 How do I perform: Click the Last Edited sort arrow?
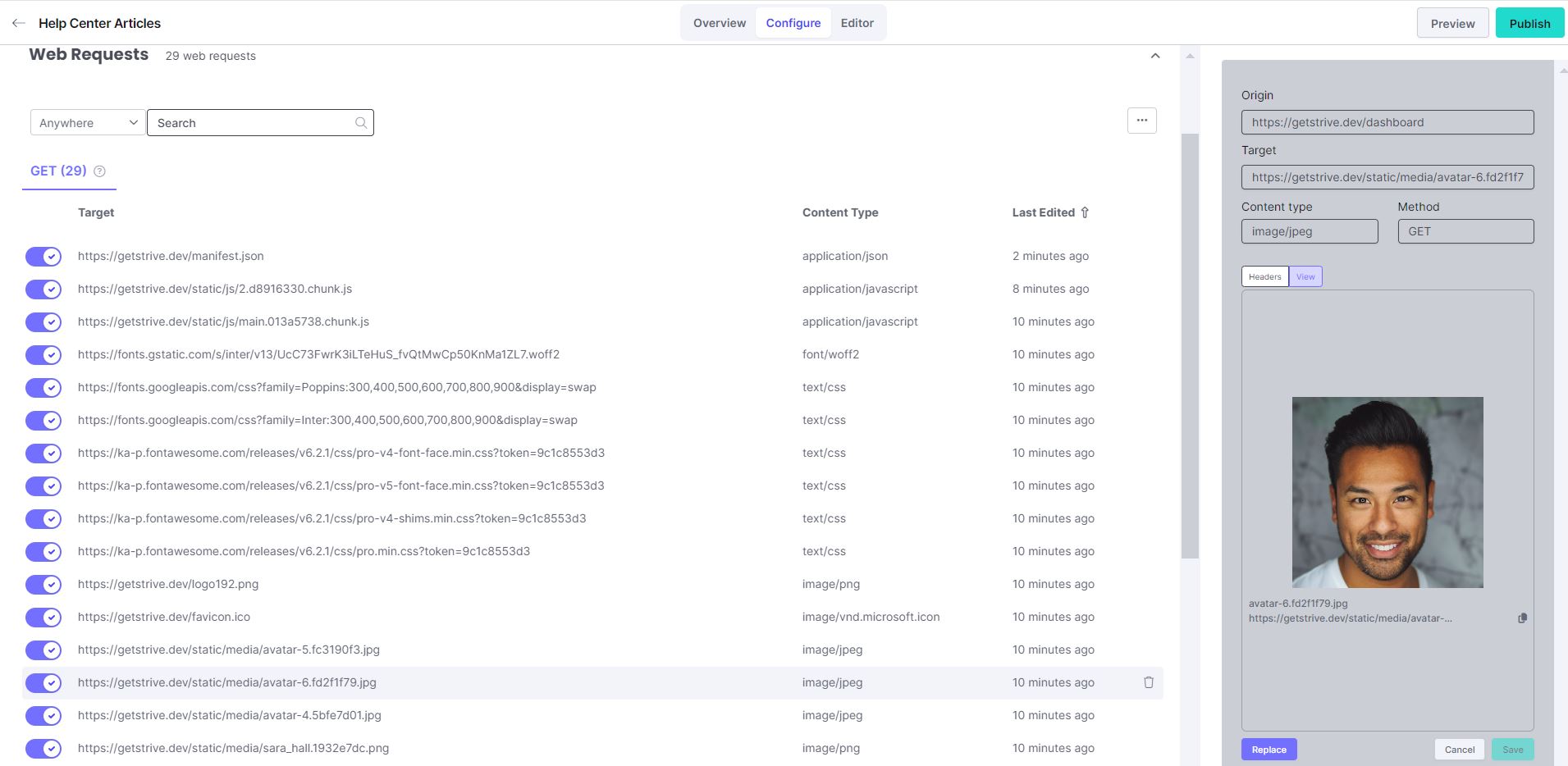click(1085, 212)
